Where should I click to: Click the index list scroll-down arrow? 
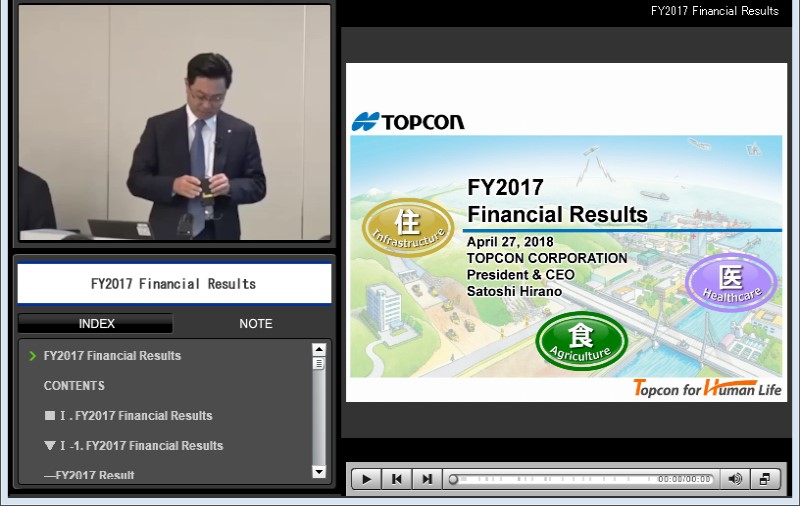tap(319, 472)
